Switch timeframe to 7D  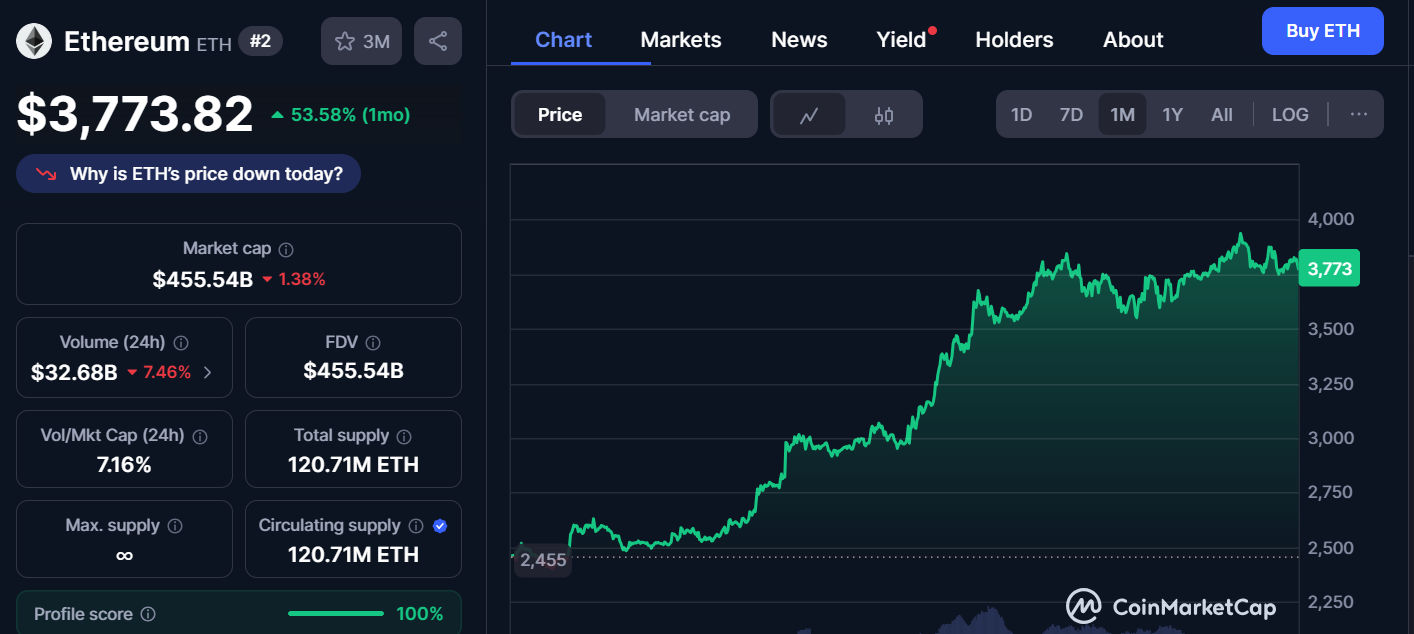[x=1071, y=114]
